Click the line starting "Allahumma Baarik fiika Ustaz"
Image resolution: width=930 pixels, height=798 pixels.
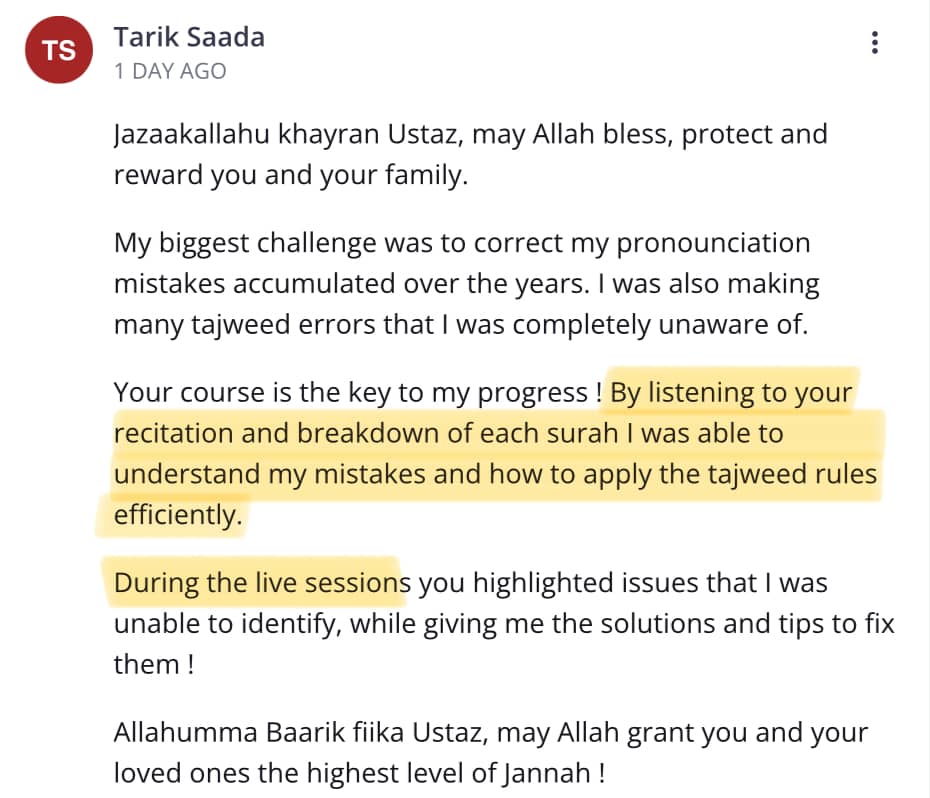[490, 733]
